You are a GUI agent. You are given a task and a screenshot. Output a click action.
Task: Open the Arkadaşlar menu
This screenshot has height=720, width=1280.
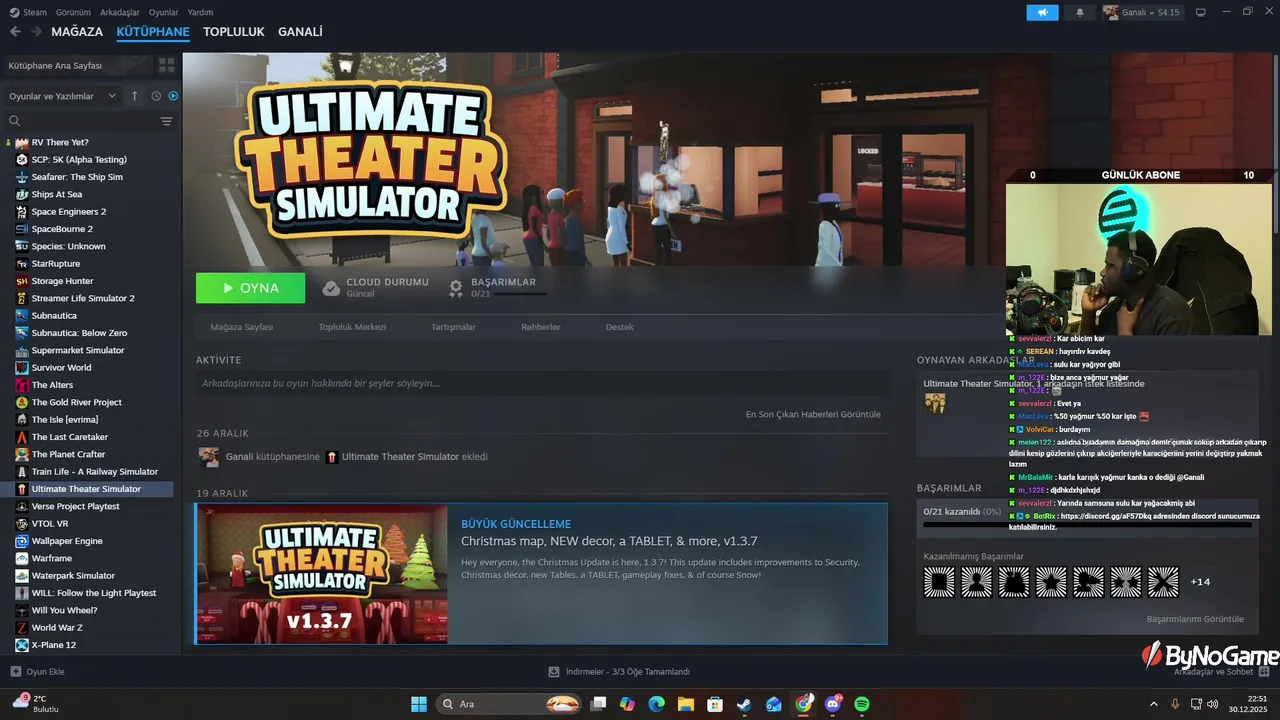[x=120, y=12]
